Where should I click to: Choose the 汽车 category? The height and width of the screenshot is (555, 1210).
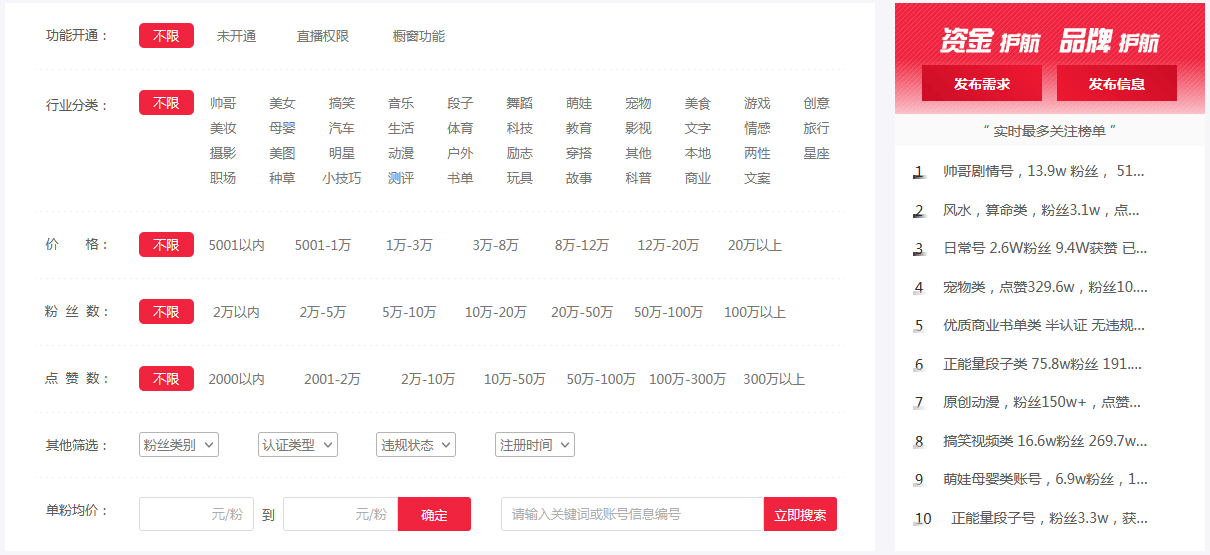[342, 128]
